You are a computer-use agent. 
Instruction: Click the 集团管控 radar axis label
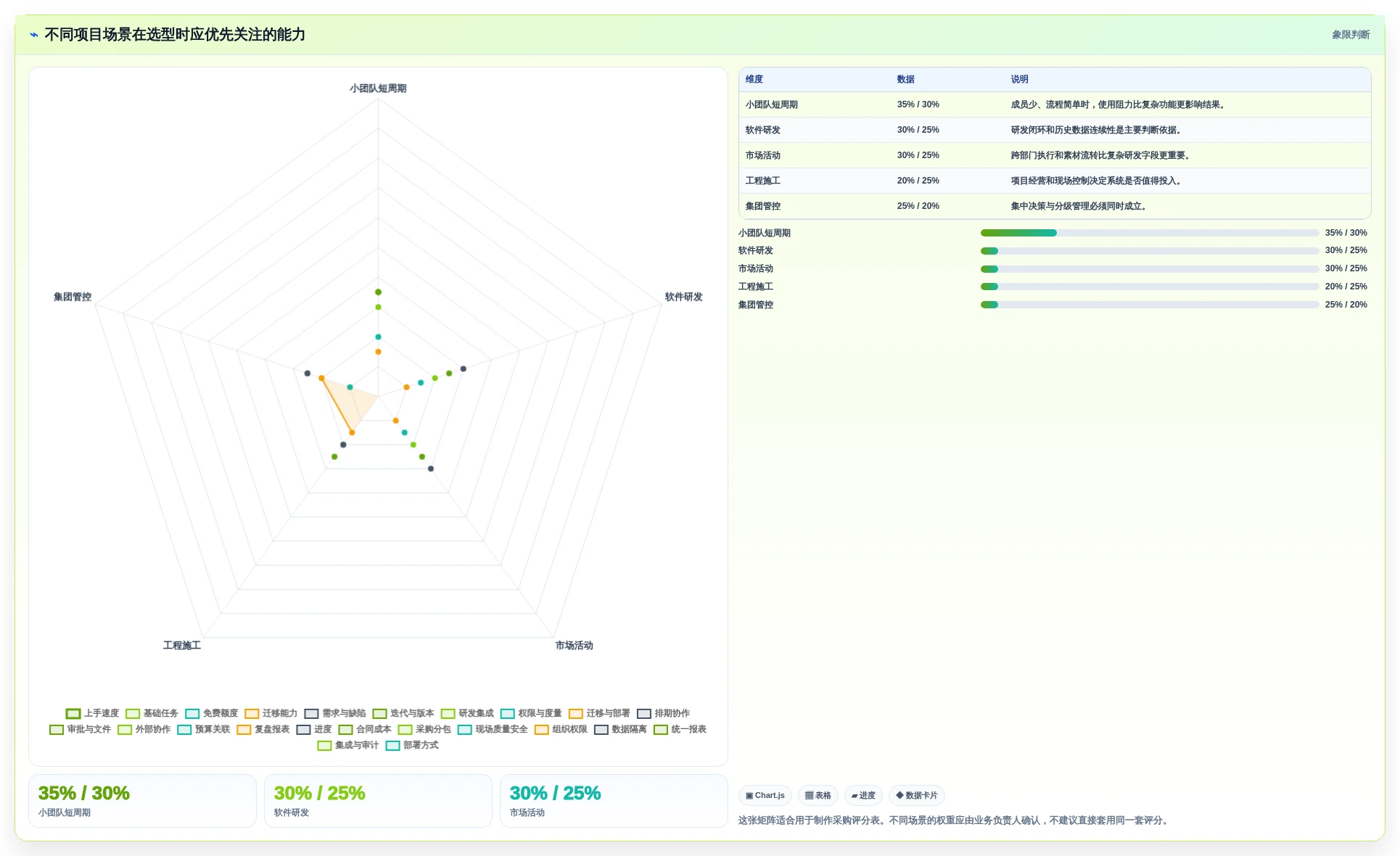[x=73, y=297]
